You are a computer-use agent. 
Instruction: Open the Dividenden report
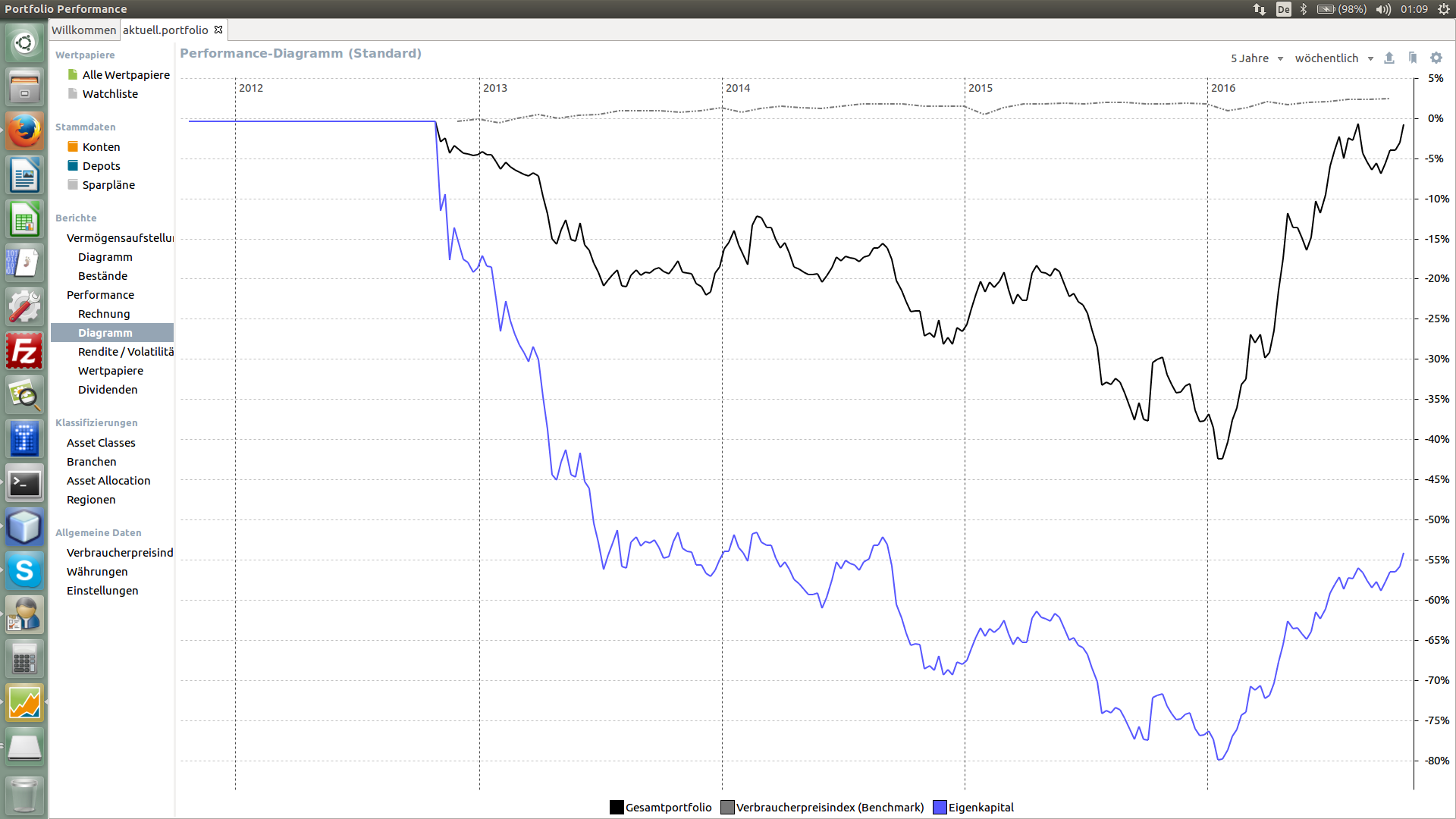pos(108,390)
